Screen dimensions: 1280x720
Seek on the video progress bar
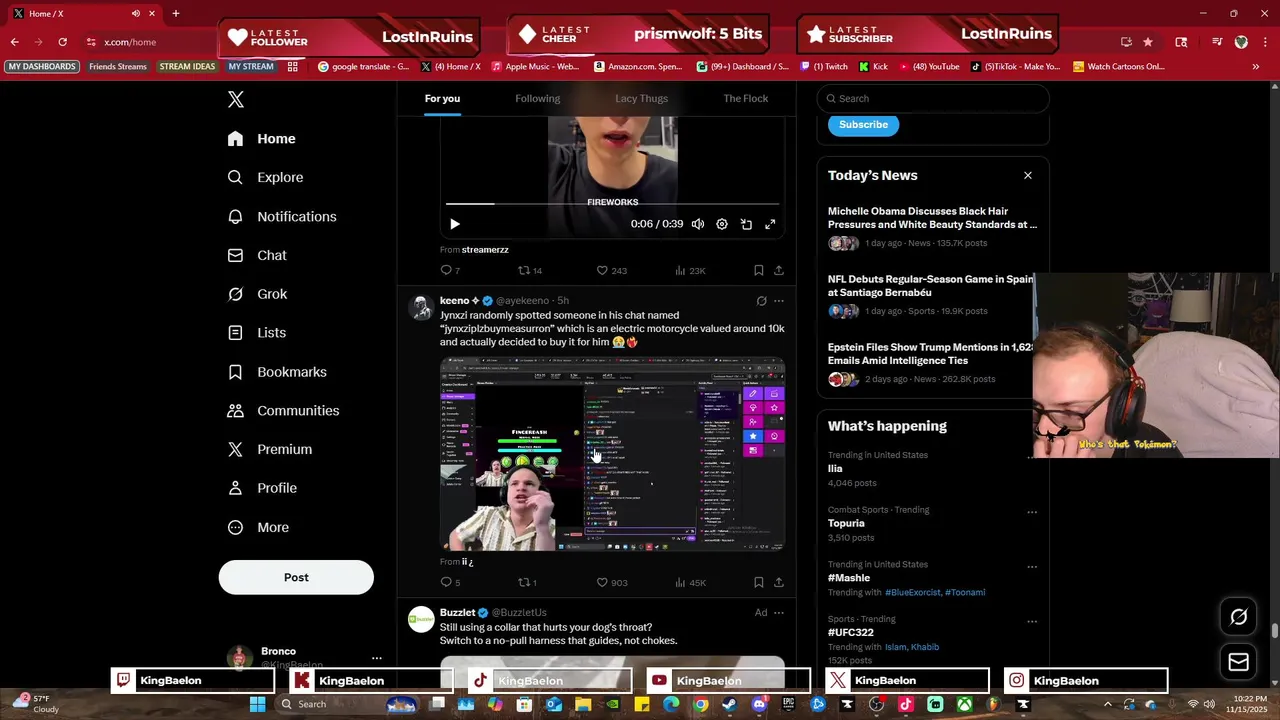(x=612, y=204)
